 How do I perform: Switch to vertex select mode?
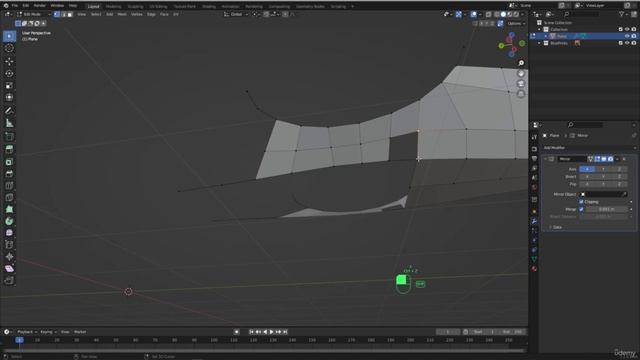(x=57, y=14)
